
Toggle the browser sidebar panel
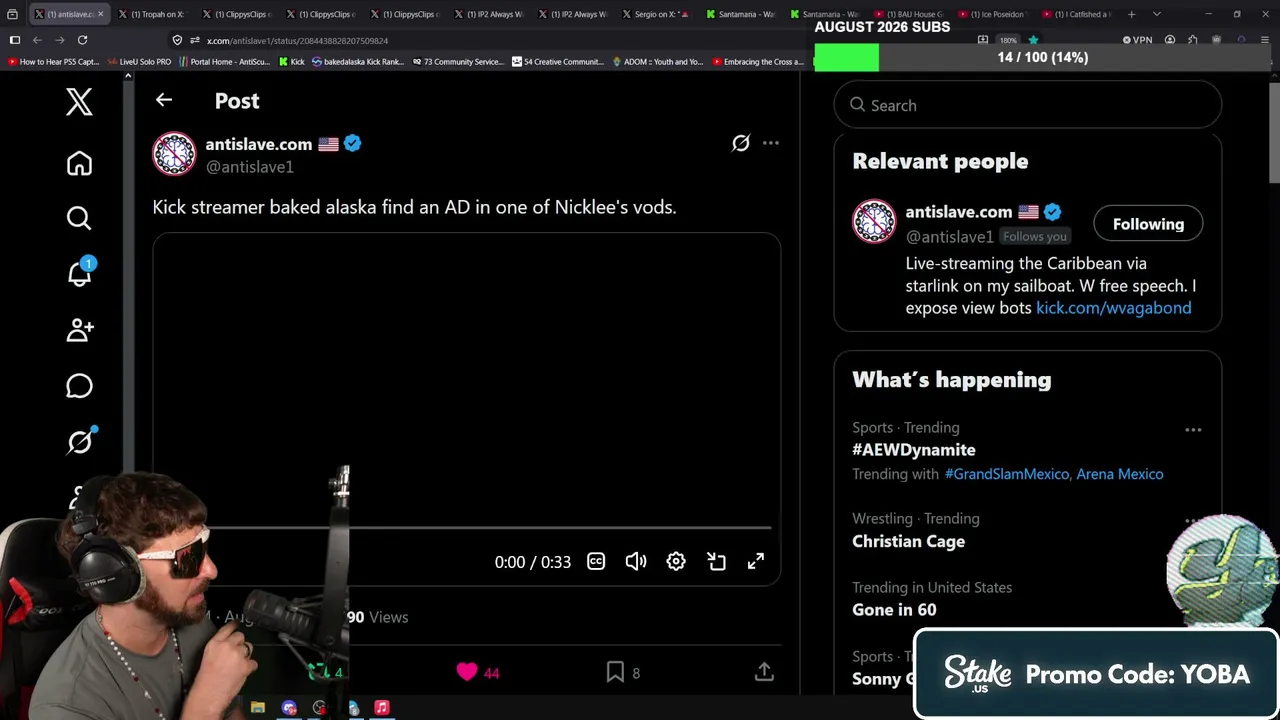point(15,40)
